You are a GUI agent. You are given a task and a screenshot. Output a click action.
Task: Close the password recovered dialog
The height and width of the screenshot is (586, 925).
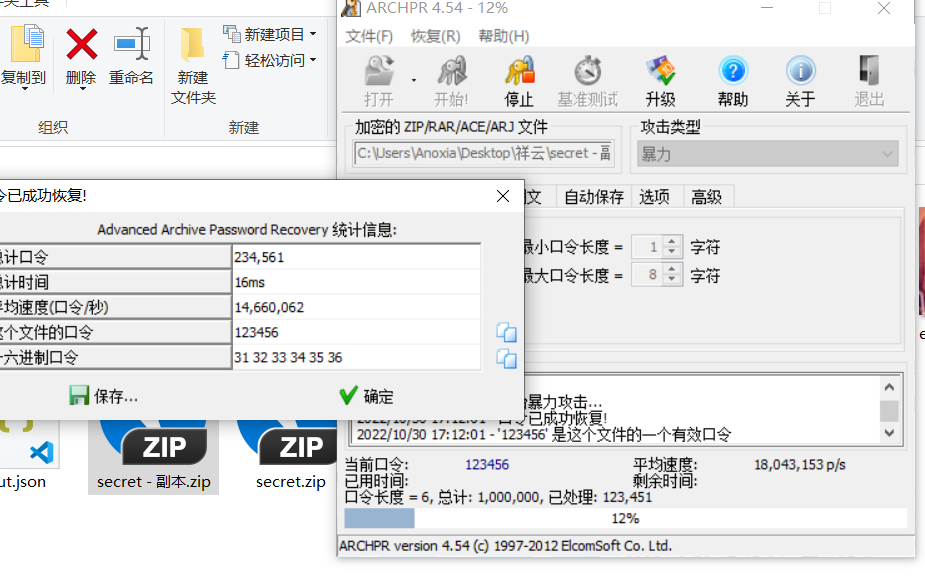503,196
